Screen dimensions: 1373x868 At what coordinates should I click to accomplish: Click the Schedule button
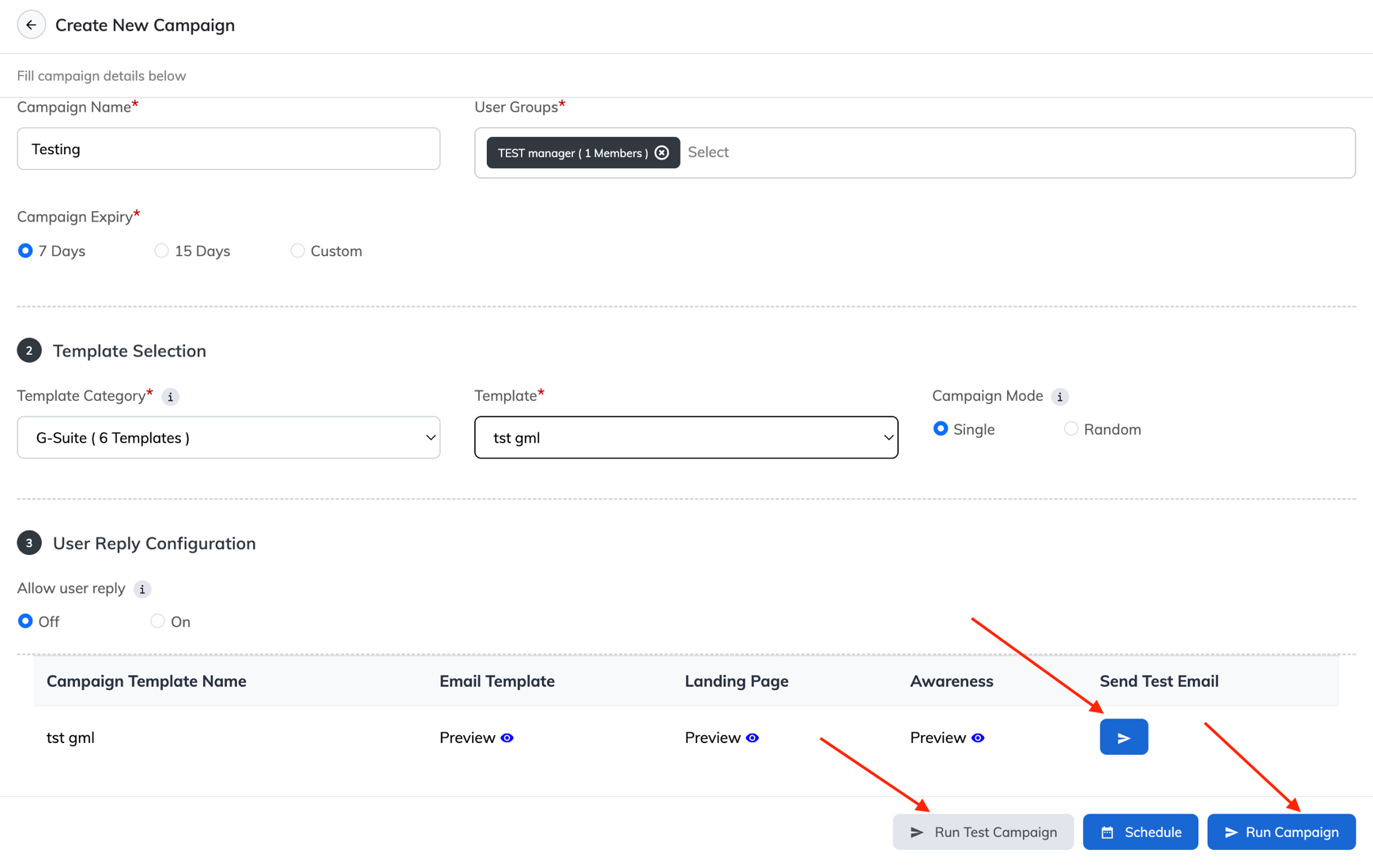(x=1140, y=832)
